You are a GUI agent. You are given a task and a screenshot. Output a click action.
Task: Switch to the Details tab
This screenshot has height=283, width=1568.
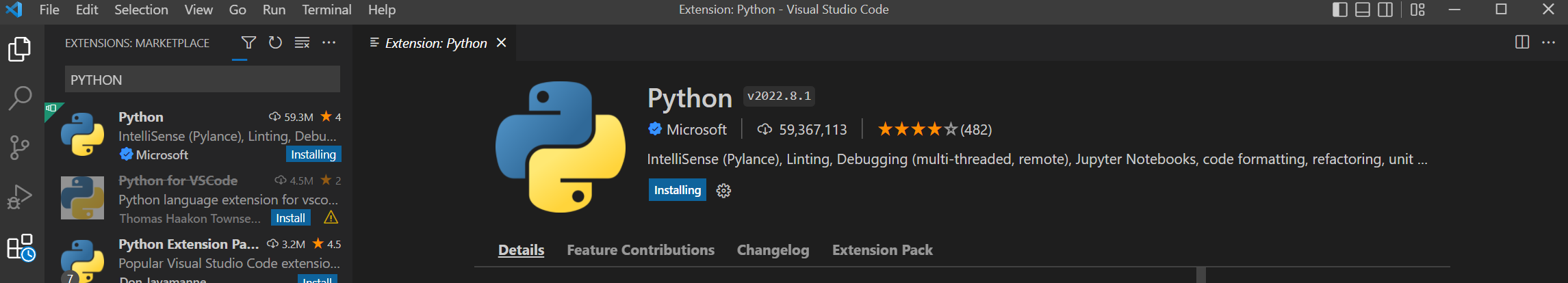[x=521, y=250]
